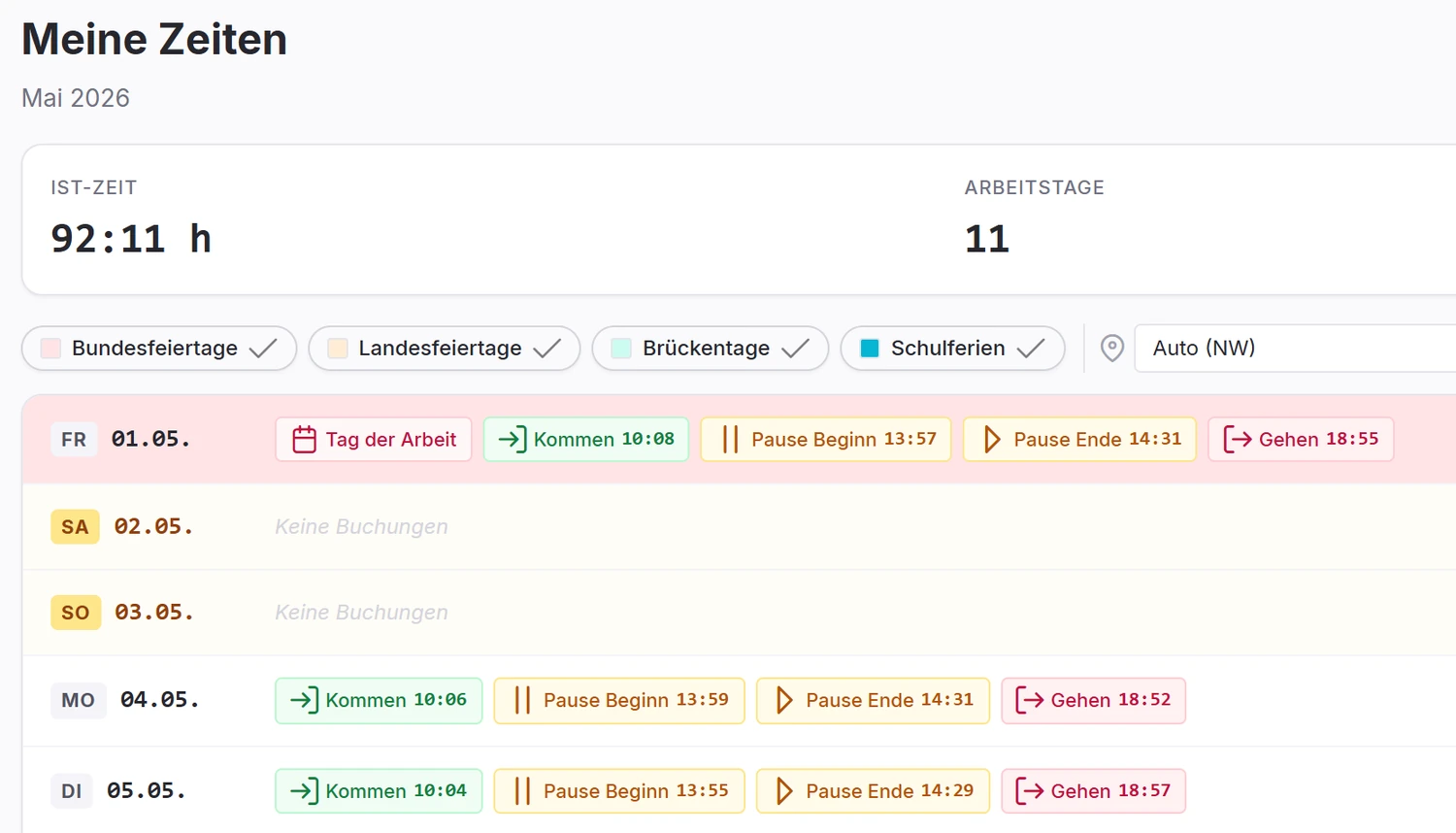Open the Auto (NW) region dropdown
The width and height of the screenshot is (1456, 833).
1295,348
